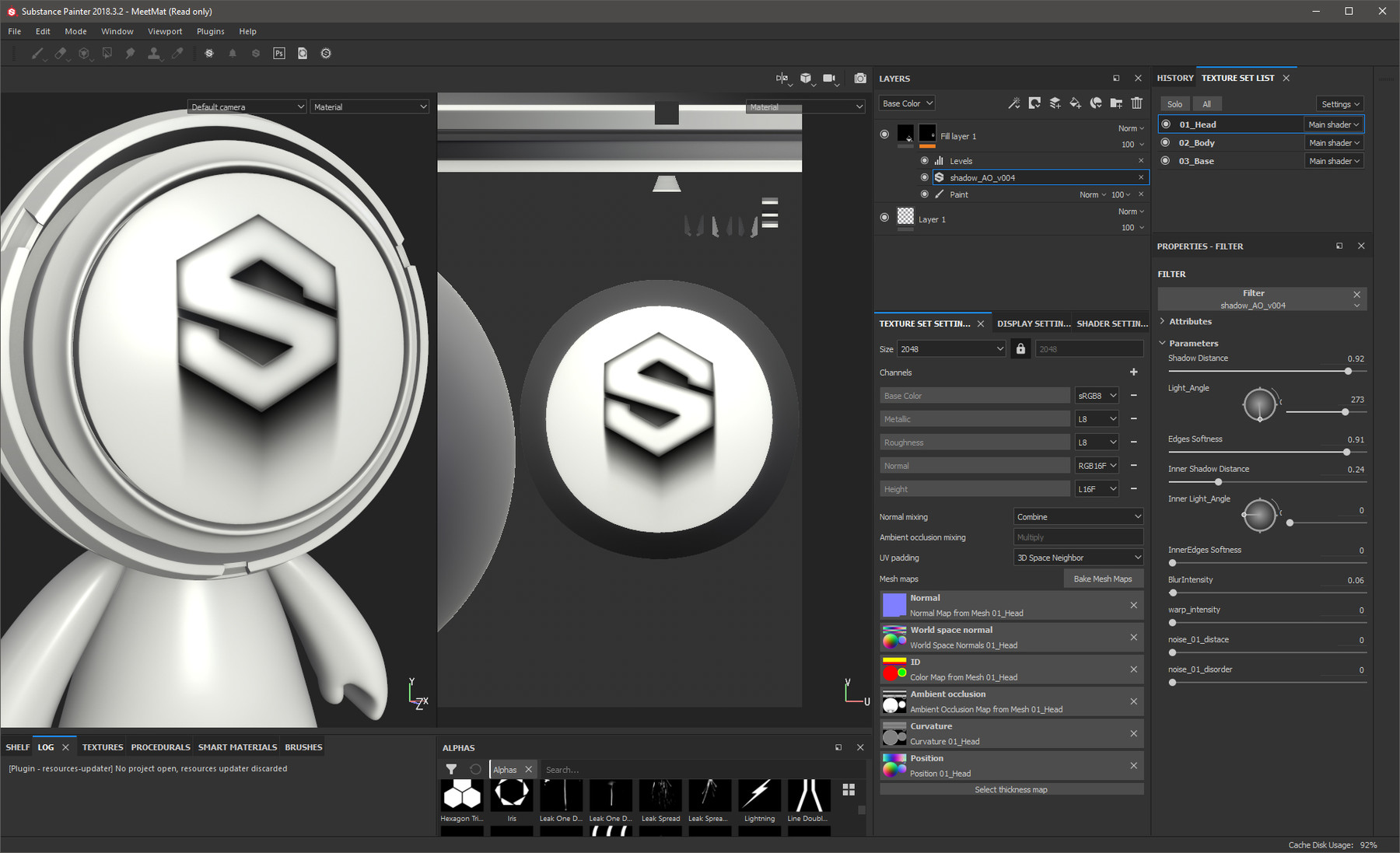Click the Shadow Distance slider handle

tap(1348, 372)
